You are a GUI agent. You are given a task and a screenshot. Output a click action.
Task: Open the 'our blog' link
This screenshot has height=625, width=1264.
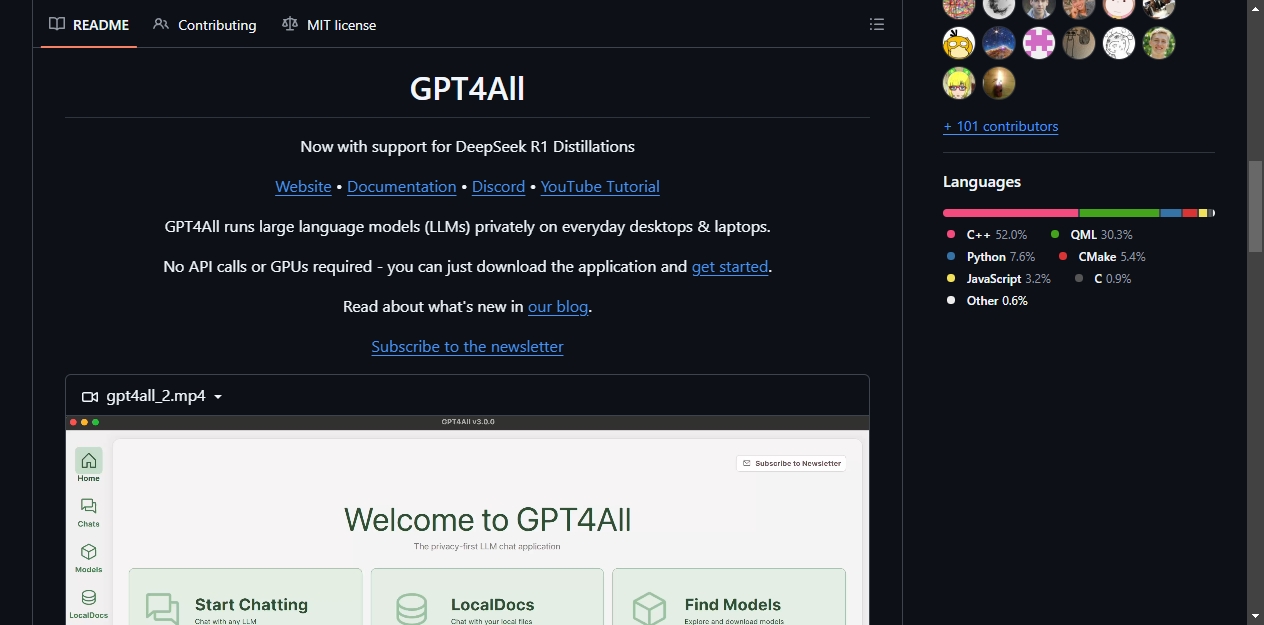tap(558, 306)
